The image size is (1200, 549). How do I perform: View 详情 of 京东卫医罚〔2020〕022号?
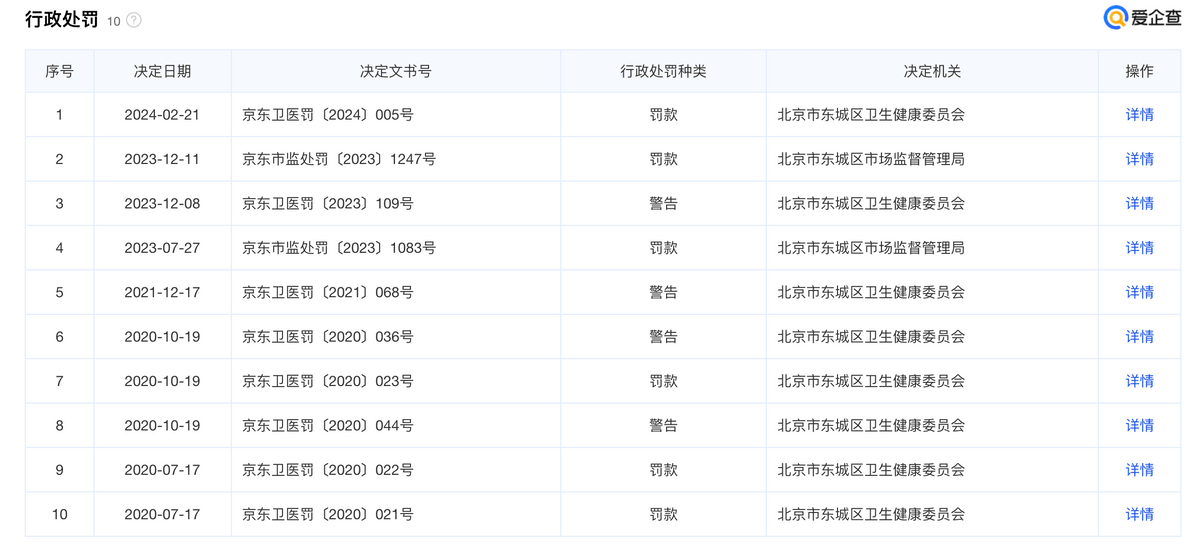point(1139,470)
